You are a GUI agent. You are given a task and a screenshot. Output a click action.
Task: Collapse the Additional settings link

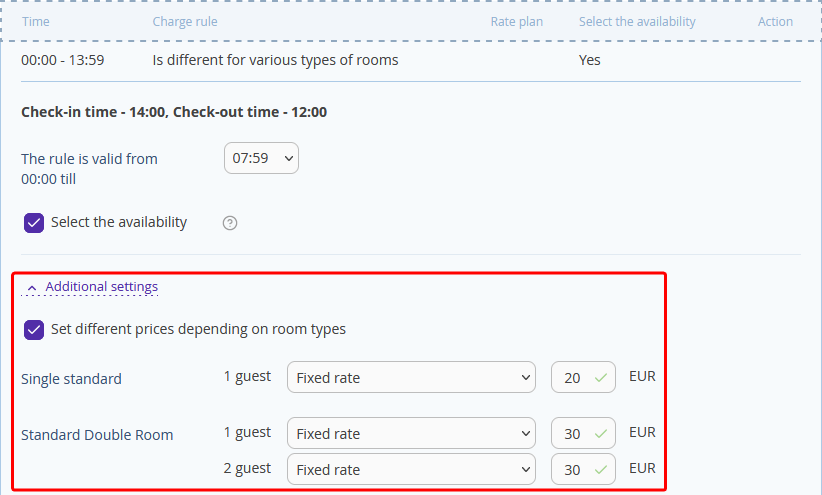coord(101,287)
